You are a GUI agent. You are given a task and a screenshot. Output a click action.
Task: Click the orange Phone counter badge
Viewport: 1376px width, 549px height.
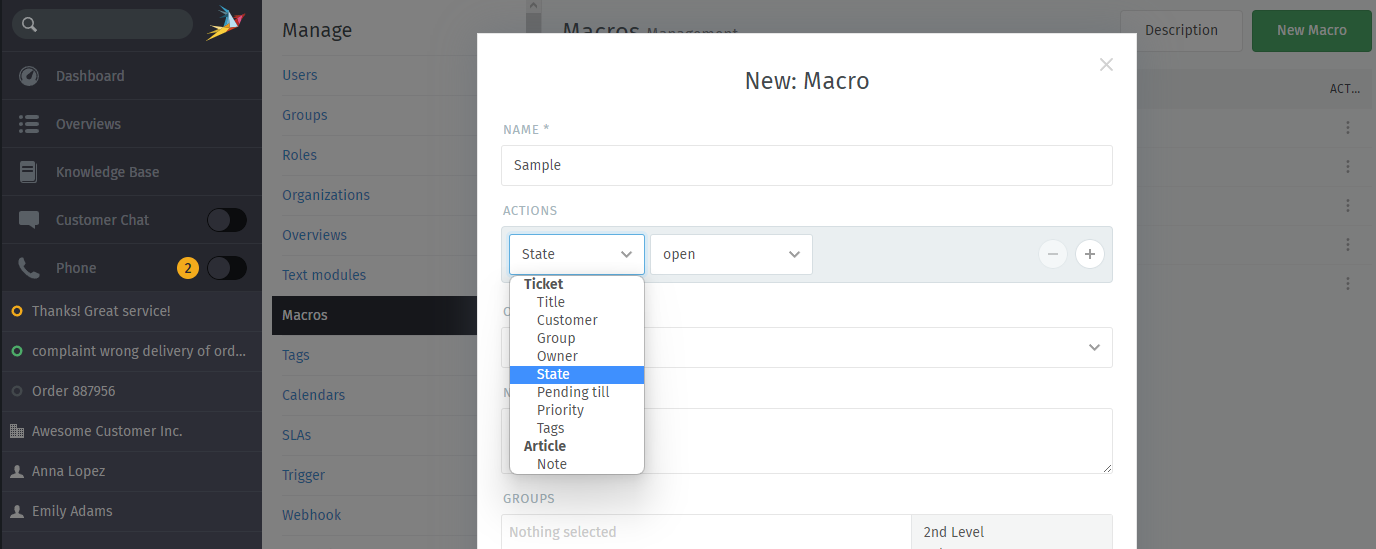(x=187, y=268)
